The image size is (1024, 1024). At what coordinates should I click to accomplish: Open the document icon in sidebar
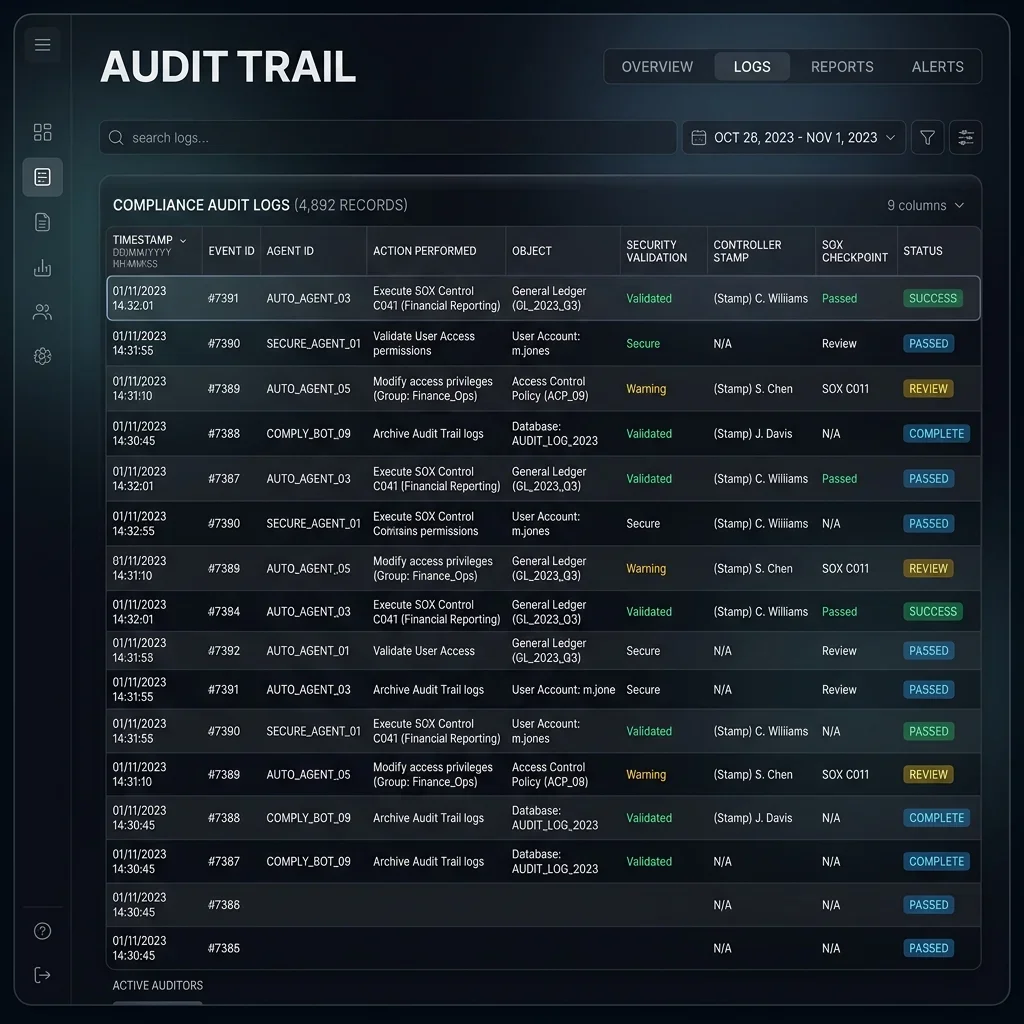click(42, 222)
